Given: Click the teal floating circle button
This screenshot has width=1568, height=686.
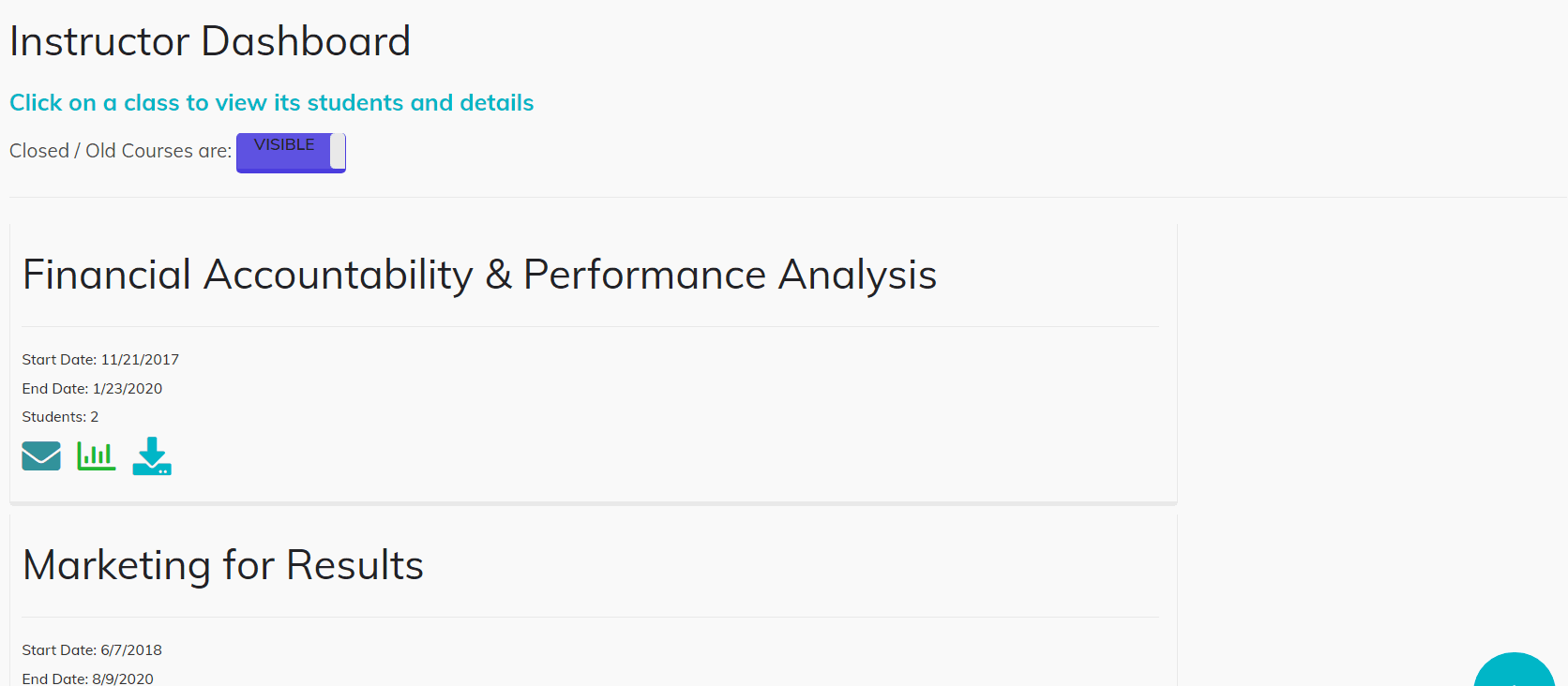Looking at the screenshot, I should pyautogui.click(x=1515, y=669).
